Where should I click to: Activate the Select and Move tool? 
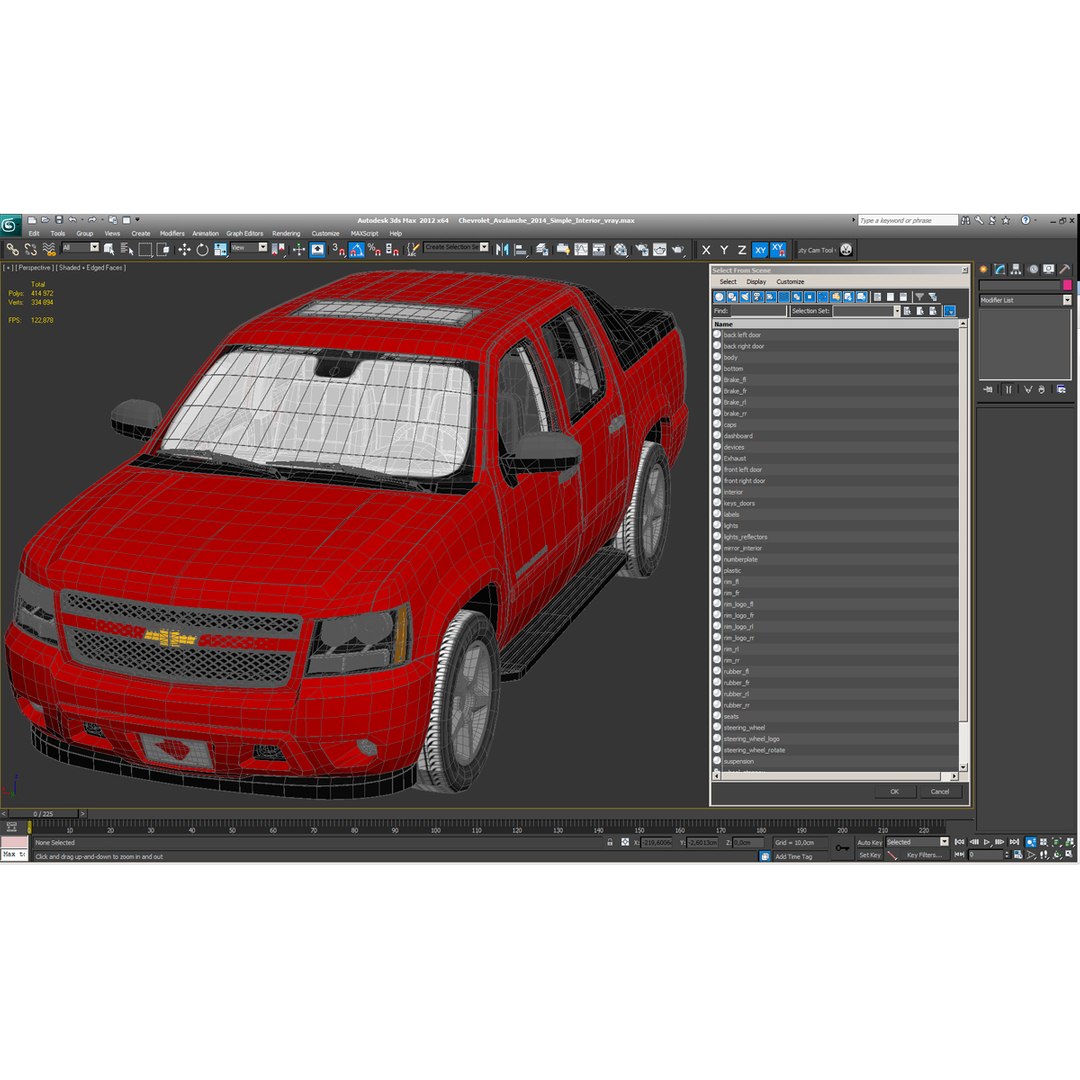(x=184, y=249)
